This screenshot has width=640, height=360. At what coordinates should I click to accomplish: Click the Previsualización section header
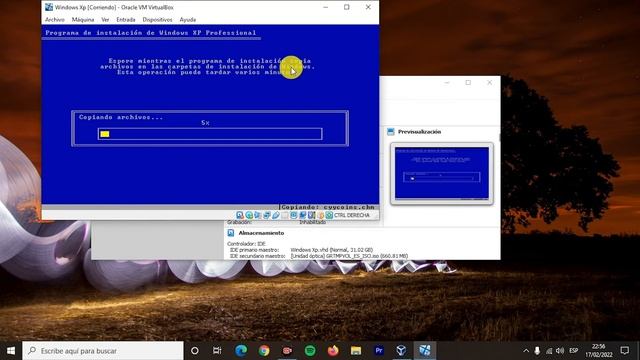tap(420, 131)
